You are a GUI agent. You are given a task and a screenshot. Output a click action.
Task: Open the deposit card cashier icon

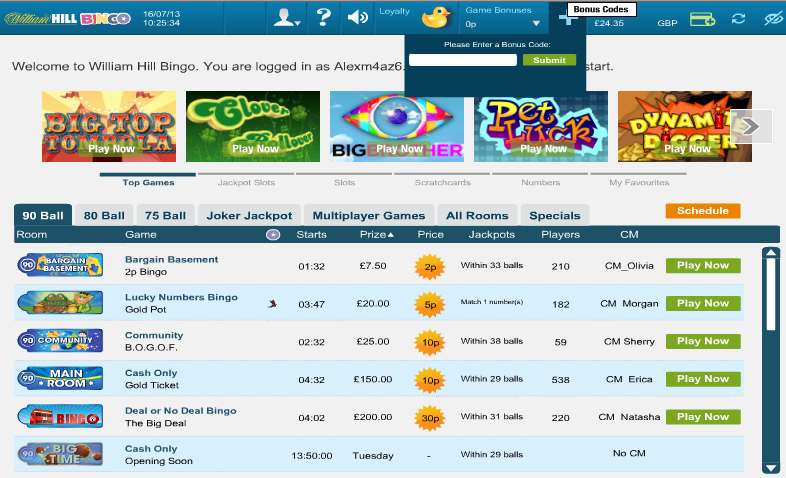(702, 19)
